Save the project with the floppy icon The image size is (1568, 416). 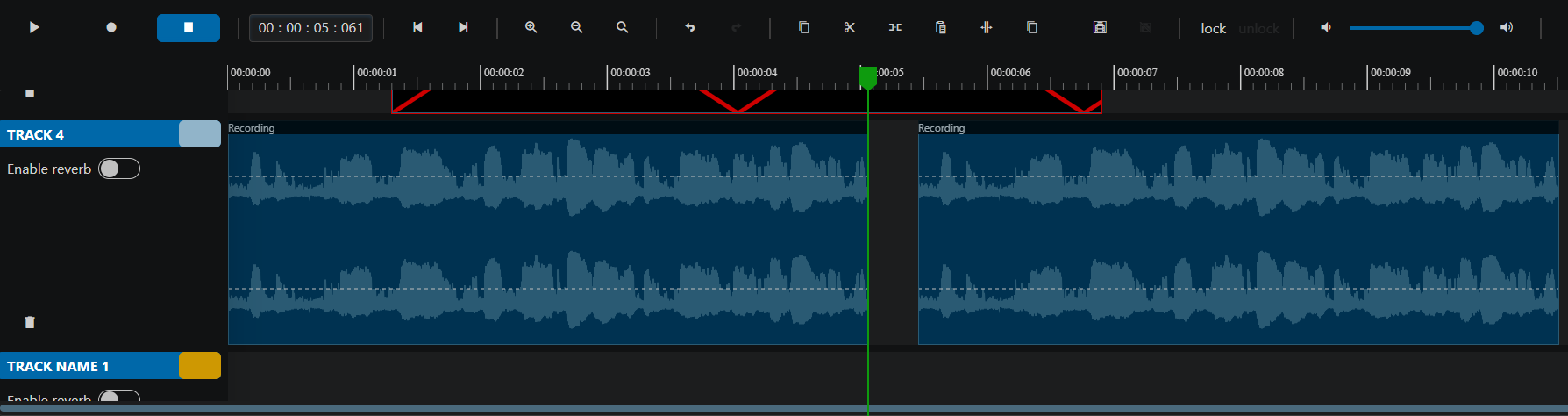1100,27
